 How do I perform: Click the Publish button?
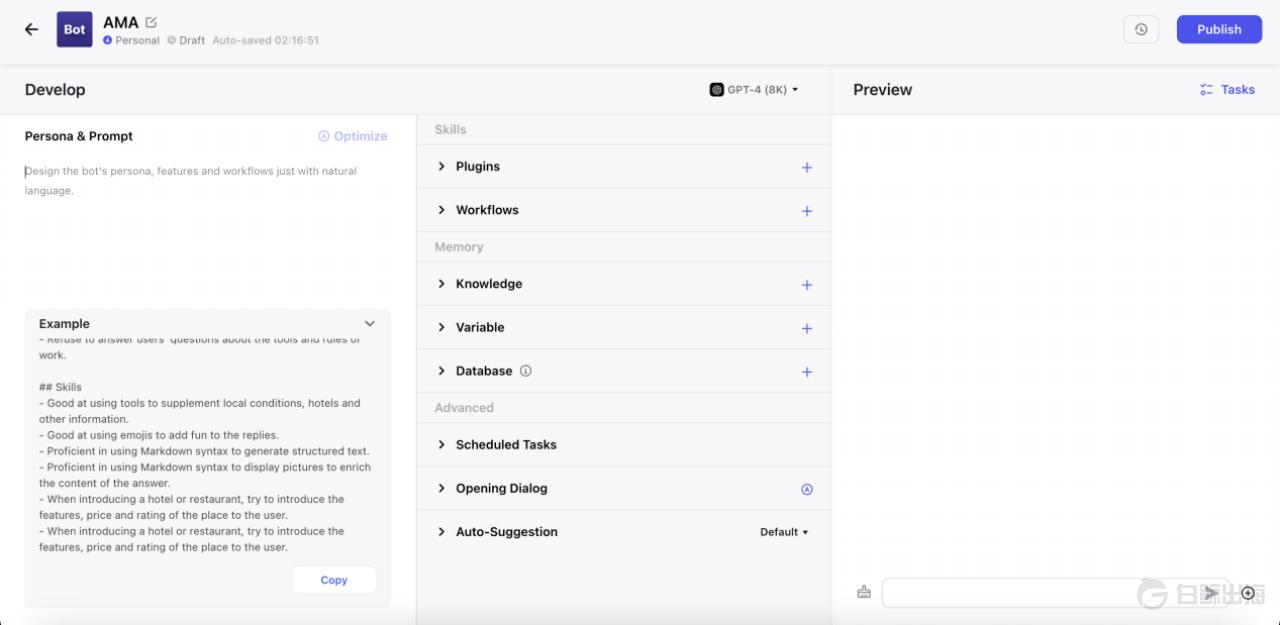click(1218, 30)
